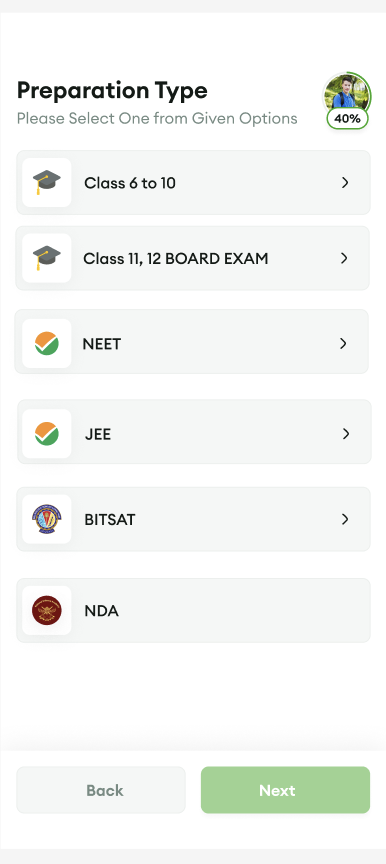Screen dimensions: 386x864
Task: Expand the Class 11, 12 BOARD EXAM chevron
Action: [344, 258]
